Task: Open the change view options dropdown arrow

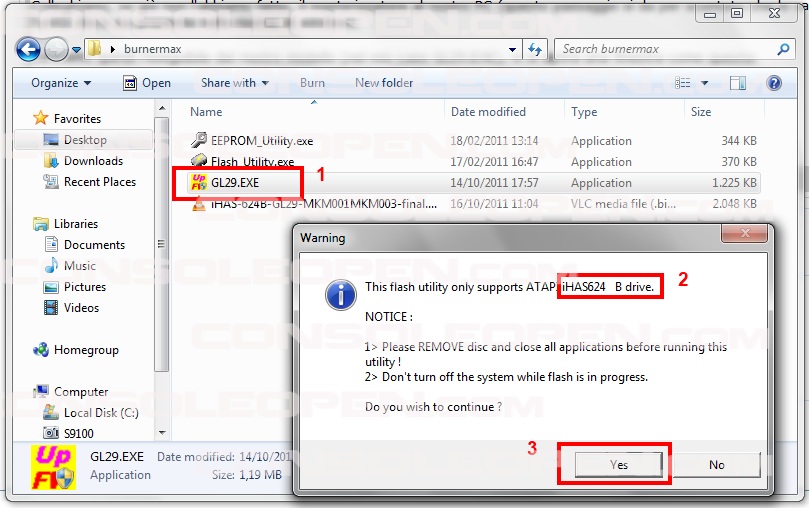Action: 706,83
